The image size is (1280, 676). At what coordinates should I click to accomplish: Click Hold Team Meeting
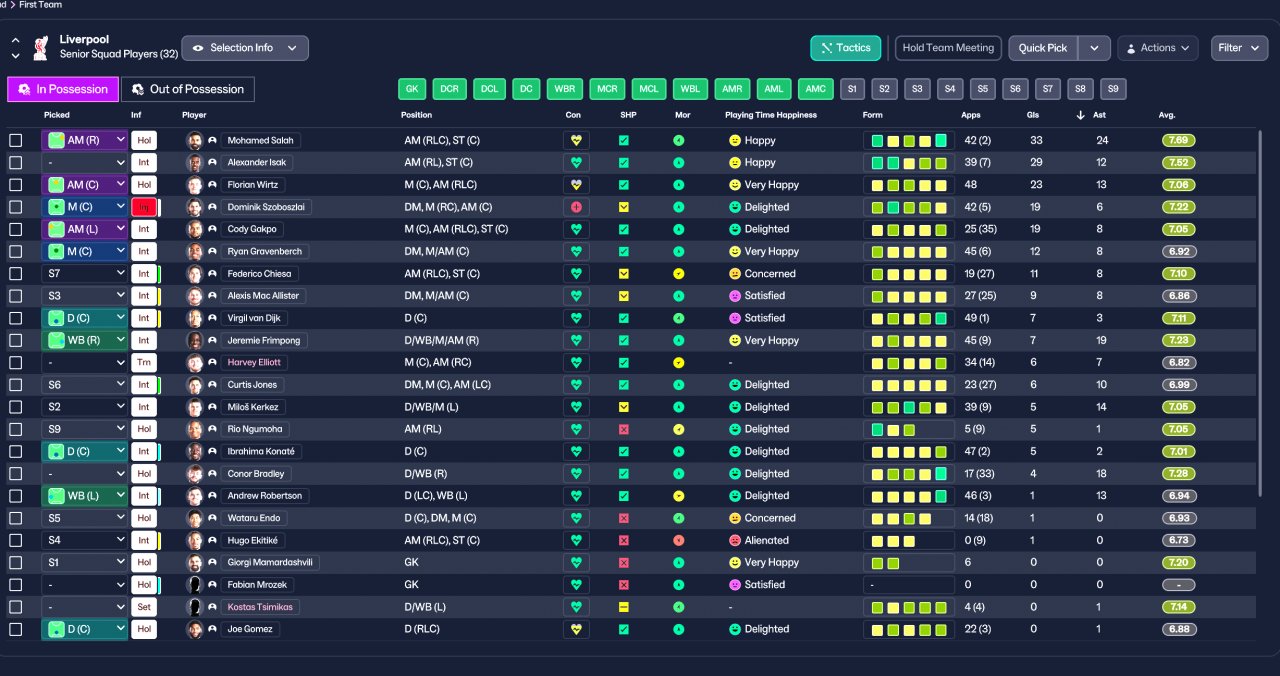pyautogui.click(x=948, y=48)
